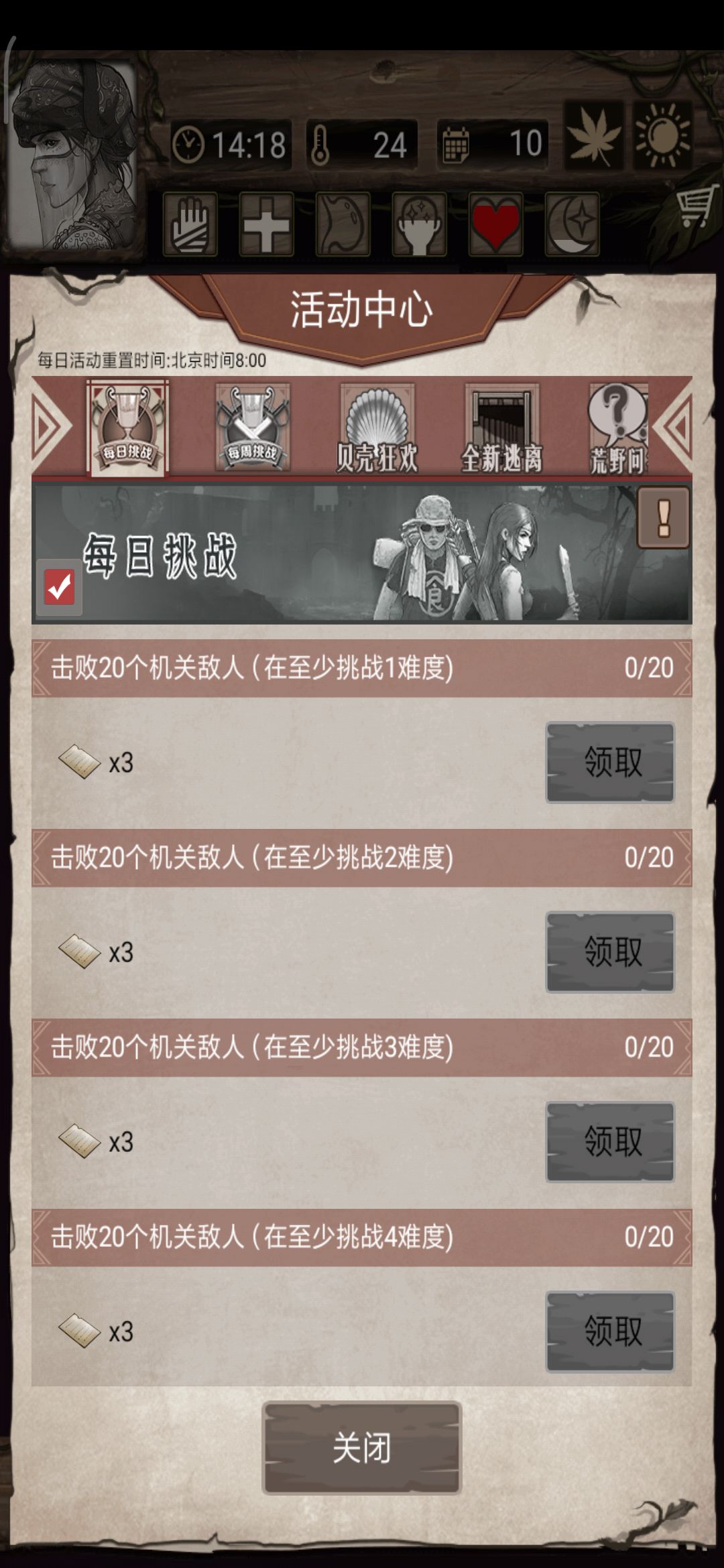Claim reward for 挑战3难度 task with 领取
The height and width of the screenshot is (1568, 724).
pyautogui.click(x=610, y=1142)
